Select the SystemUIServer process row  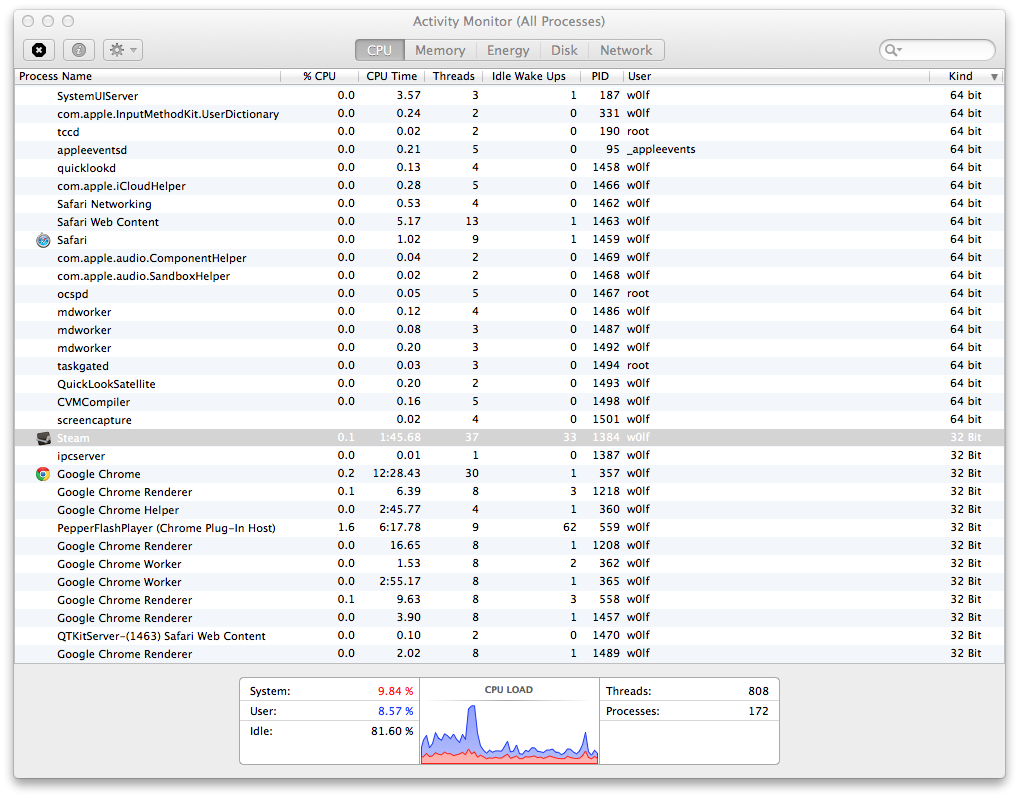510,96
